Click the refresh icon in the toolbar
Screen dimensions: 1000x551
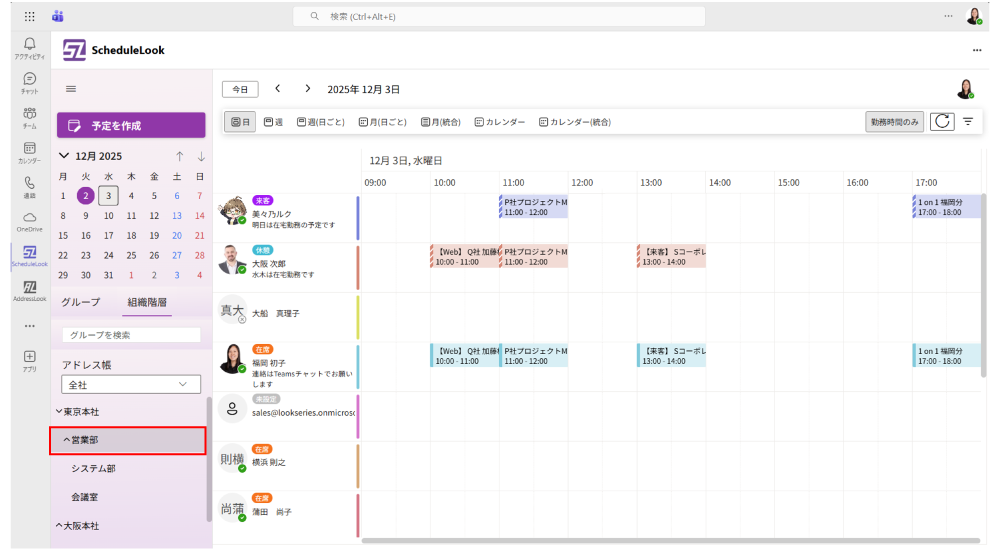coord(941,122)
